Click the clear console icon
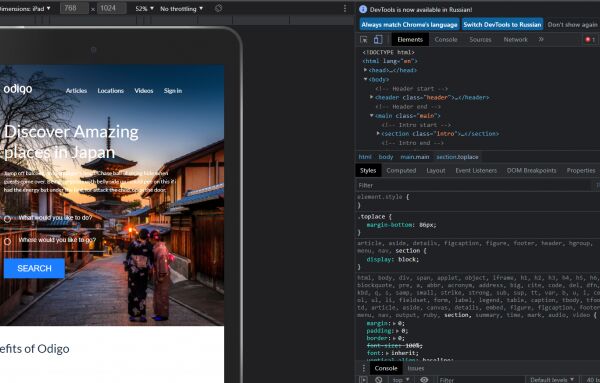This screenshot has height=383, width=600. (378, 380)
